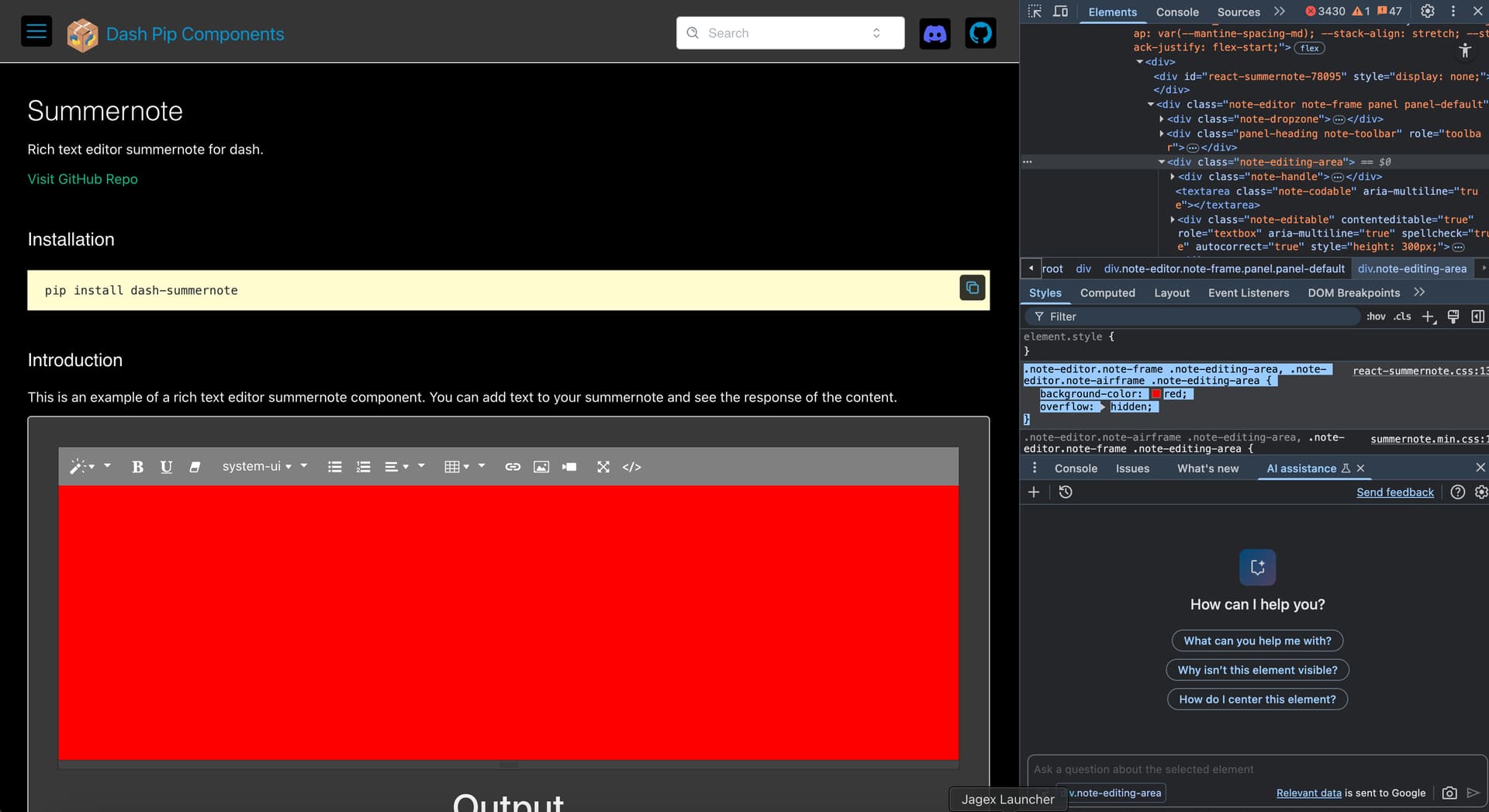
Task: Click the magic wand Style button
Action: 82,466
